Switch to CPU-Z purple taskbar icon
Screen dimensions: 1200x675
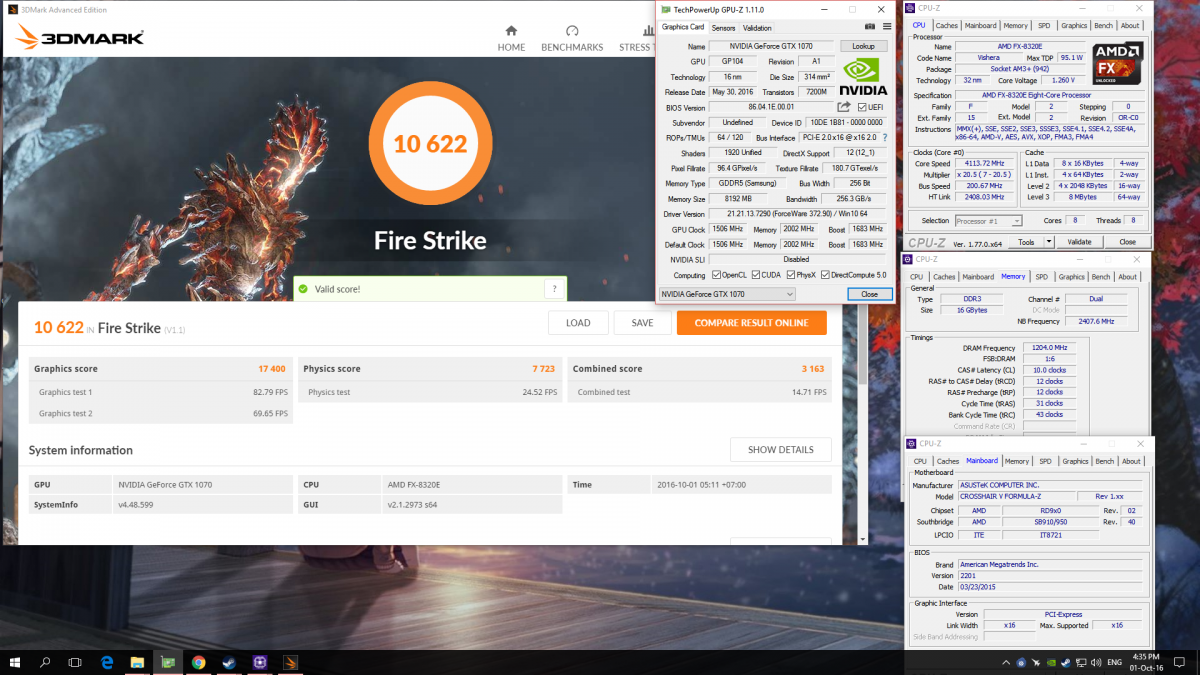point(260,662)
